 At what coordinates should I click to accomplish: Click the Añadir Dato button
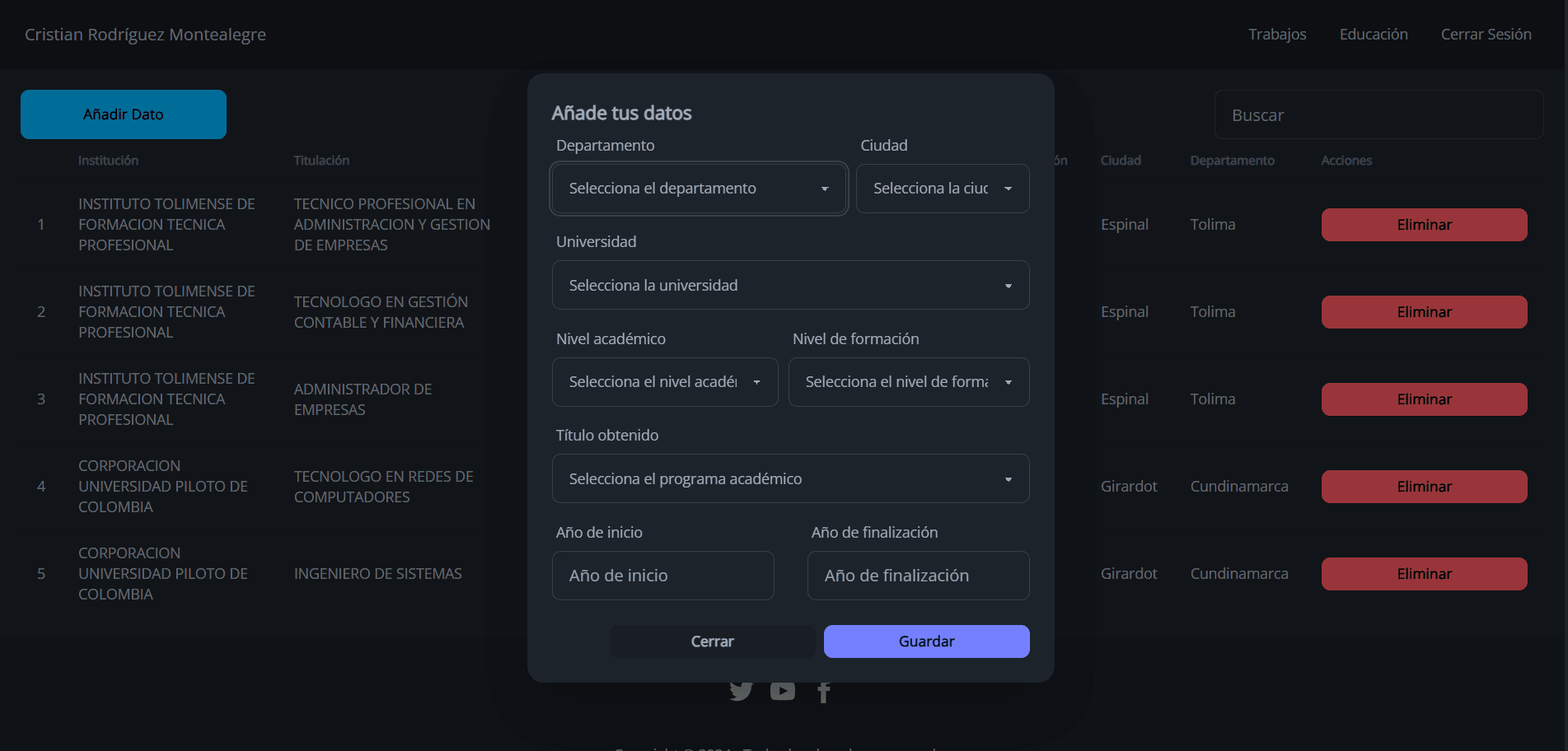pyautogui.click(x=124, y=114)
